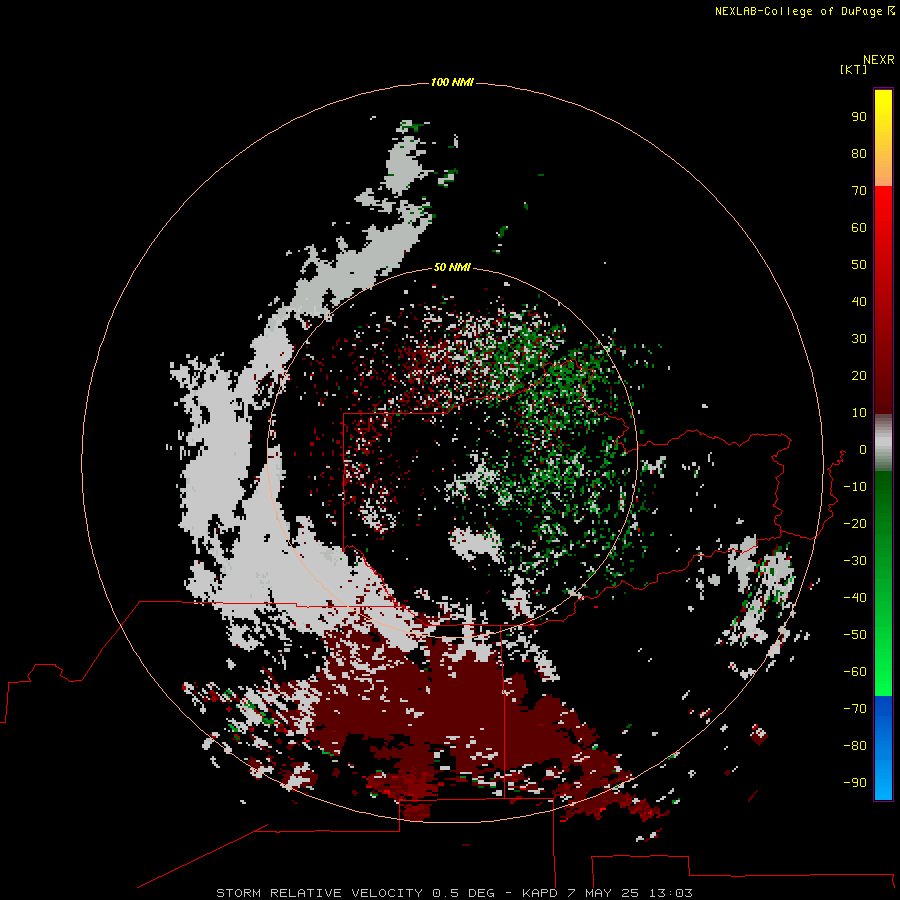The image size is (900, 900).
Task: Click the -30 value on the velocity scale
Action: (855, 561)
